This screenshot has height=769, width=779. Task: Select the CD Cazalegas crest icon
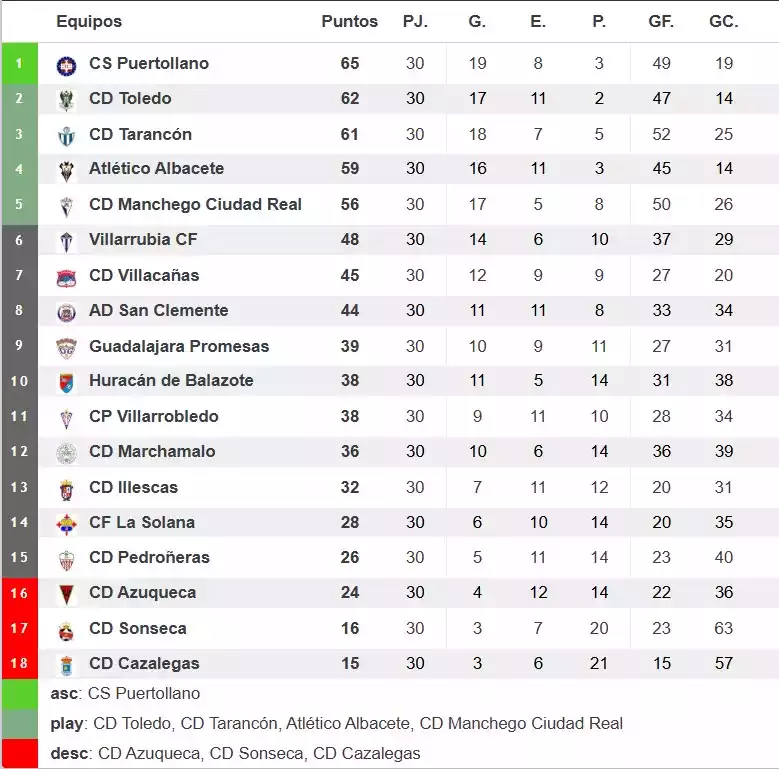click(66, 665)
